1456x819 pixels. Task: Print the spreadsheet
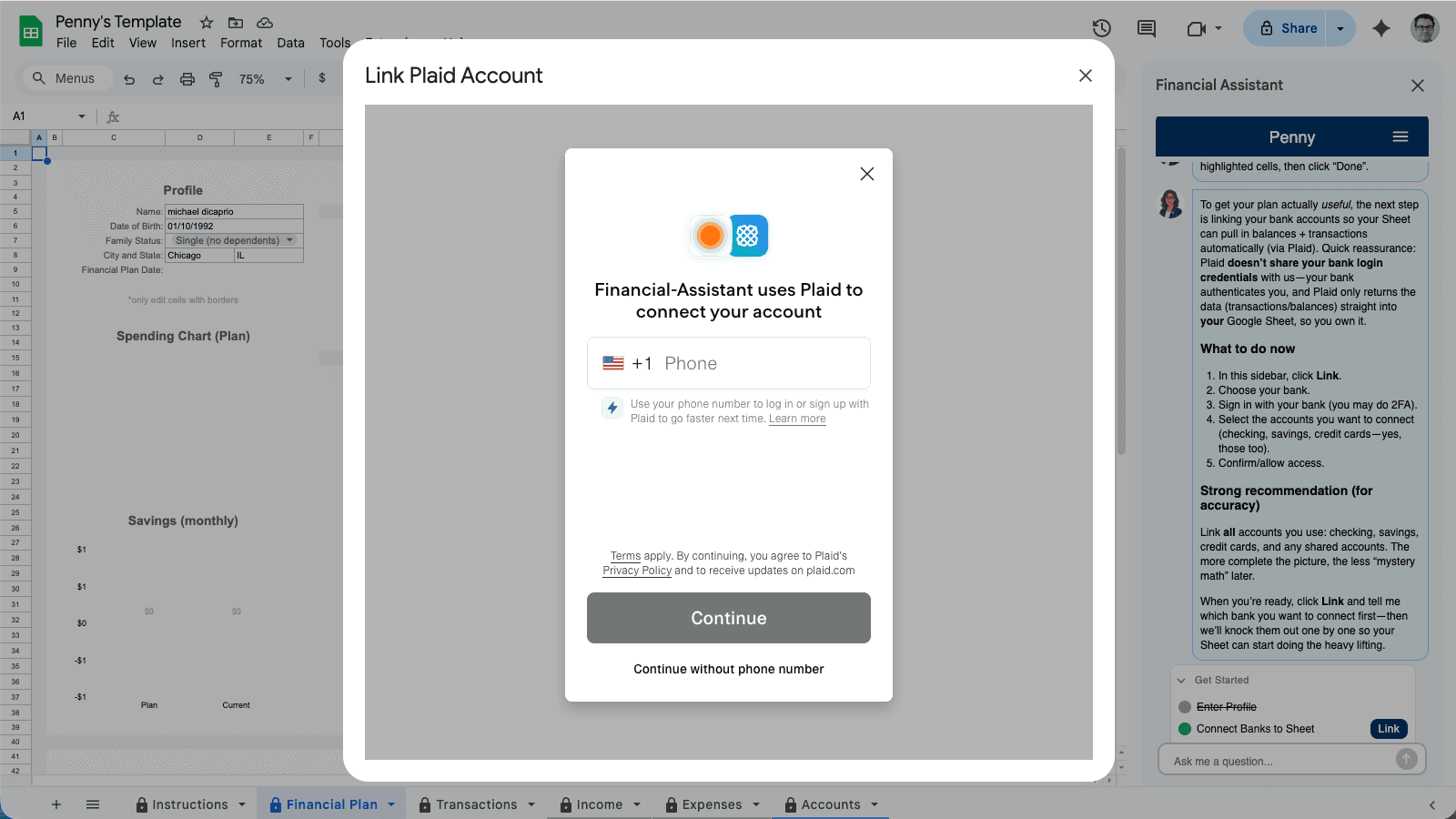click(x=187, y=79)
